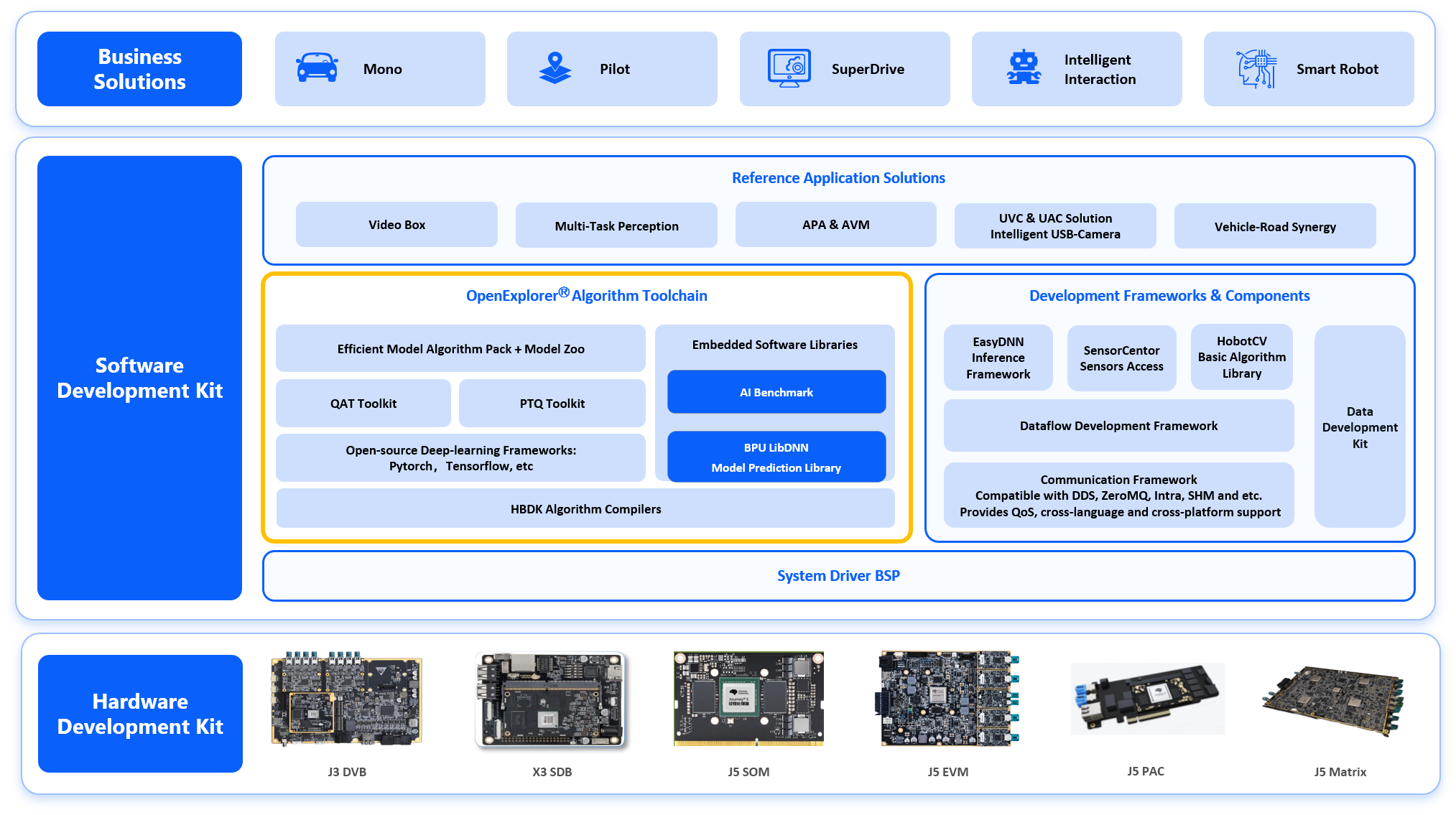Screen dimensions: 1456x815
Task: Open BPU LibDNN Model Prediction Library
Action: pos(776,457)
